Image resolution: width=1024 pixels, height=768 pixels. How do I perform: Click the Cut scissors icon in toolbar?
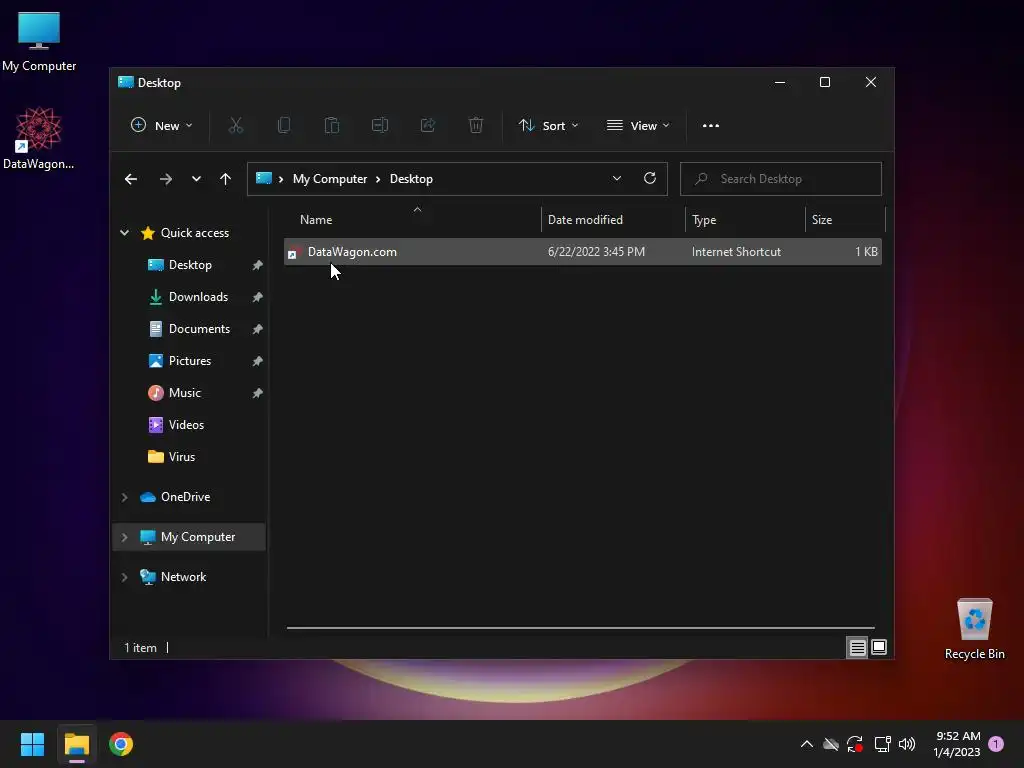(236, 125)
